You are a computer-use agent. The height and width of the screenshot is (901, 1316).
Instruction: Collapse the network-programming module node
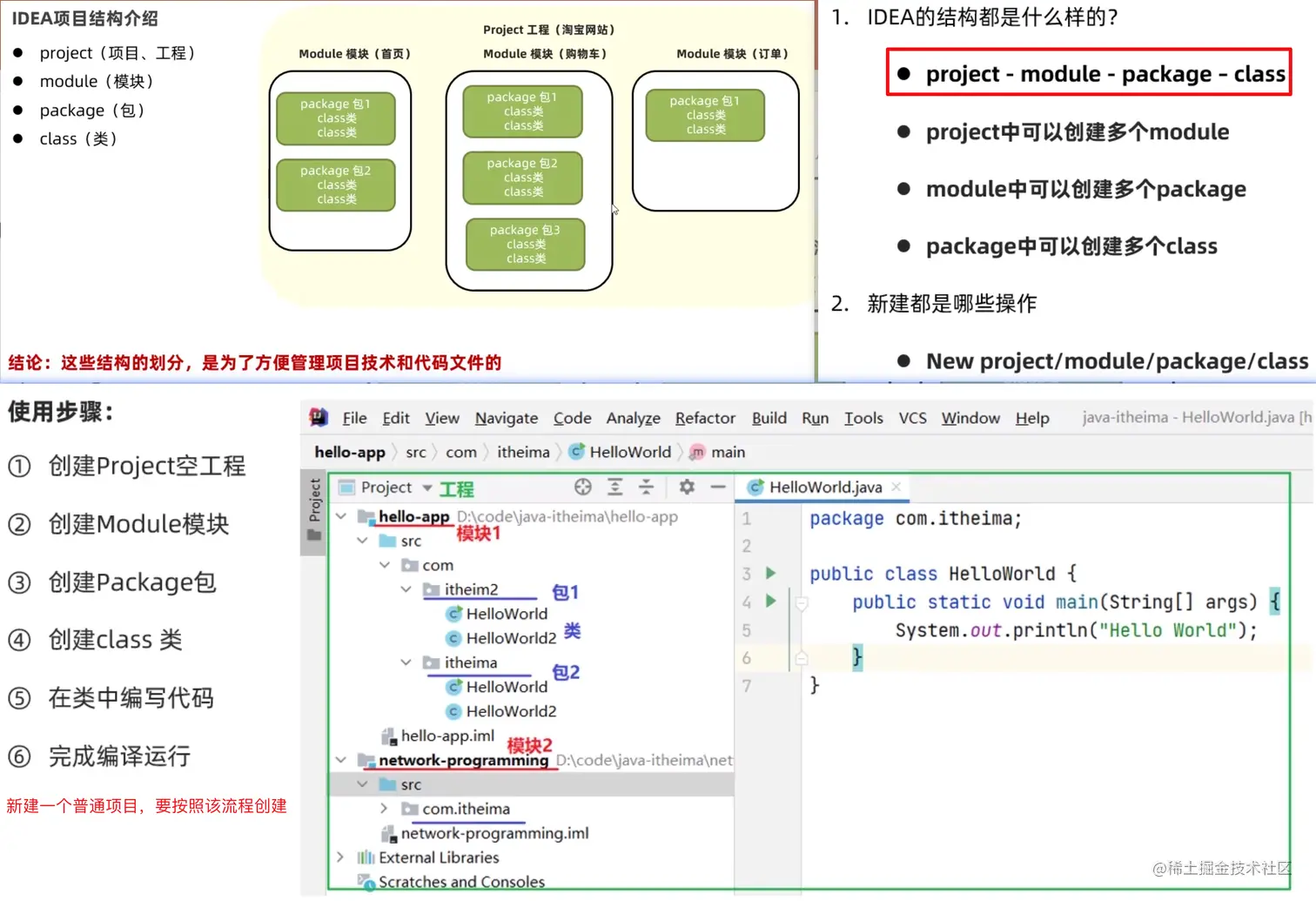pos(342,760)
